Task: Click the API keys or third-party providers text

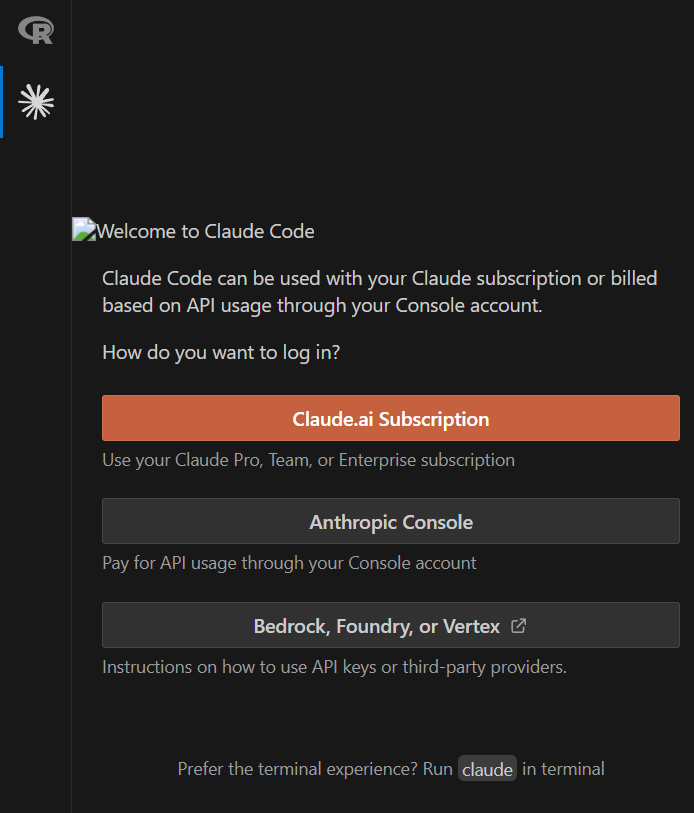Action: click(x=334, y=666)
